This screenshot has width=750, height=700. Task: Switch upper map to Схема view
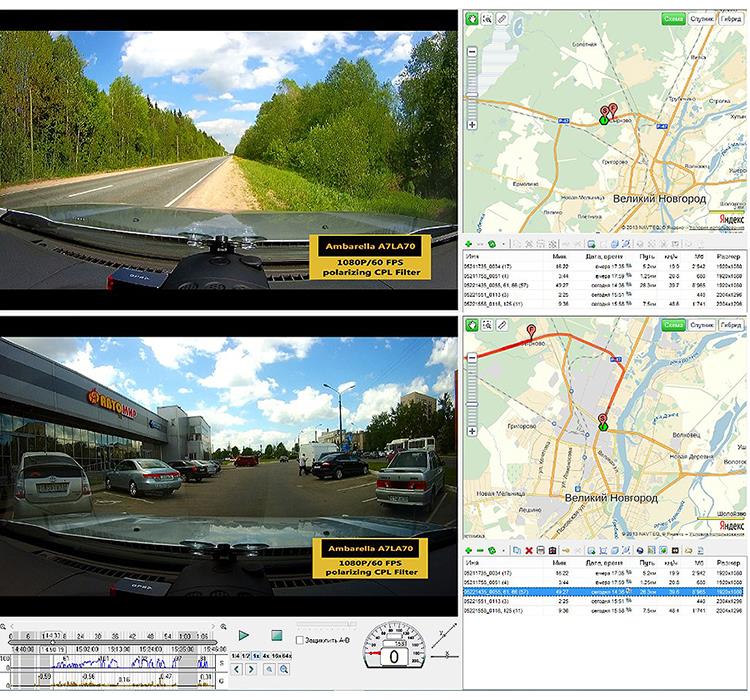coord(673,19)
